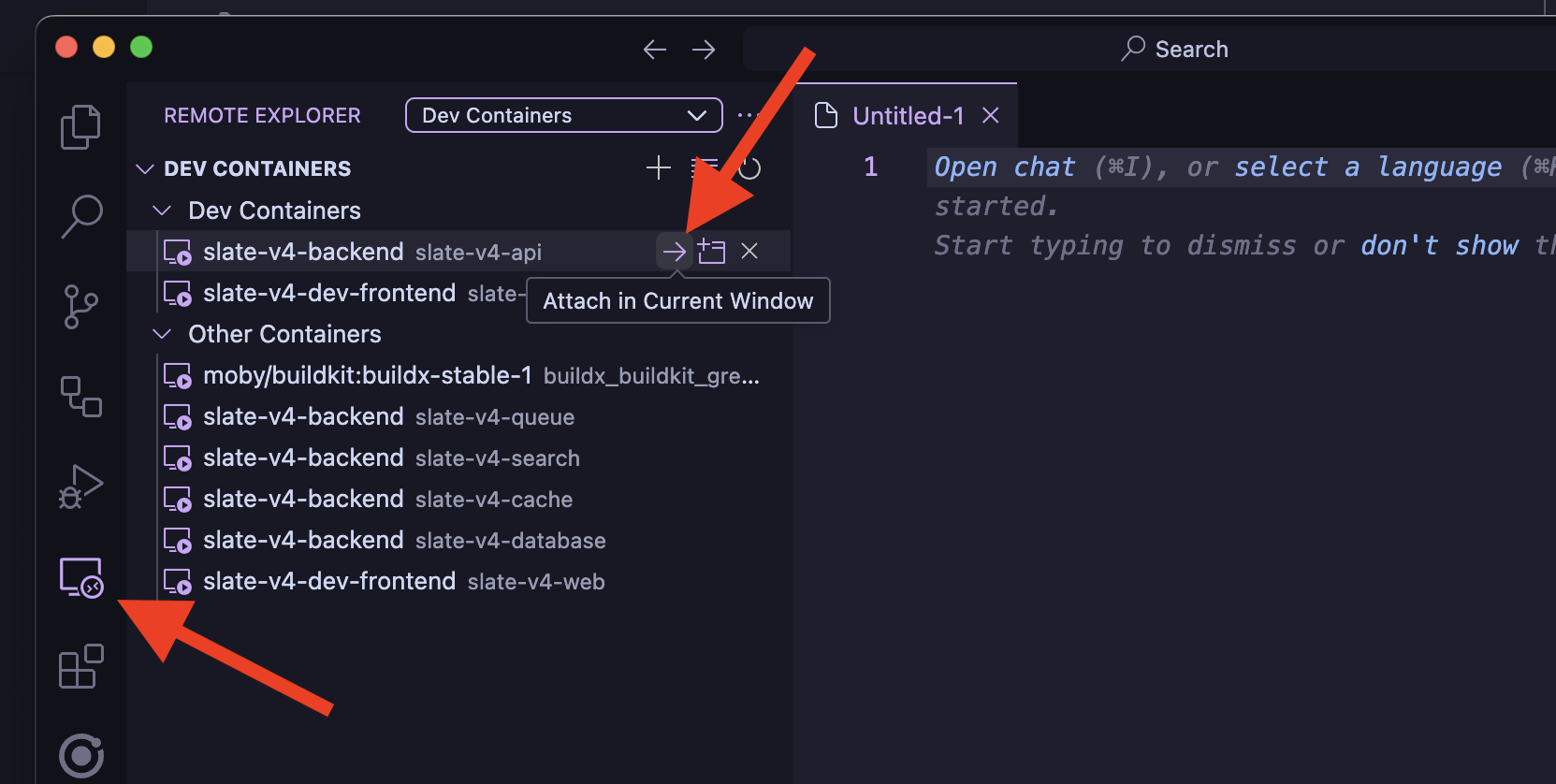The height and width of the screenshot is (784, 1556).
Task: Open the Explorer view
Action: click(80, 126)
